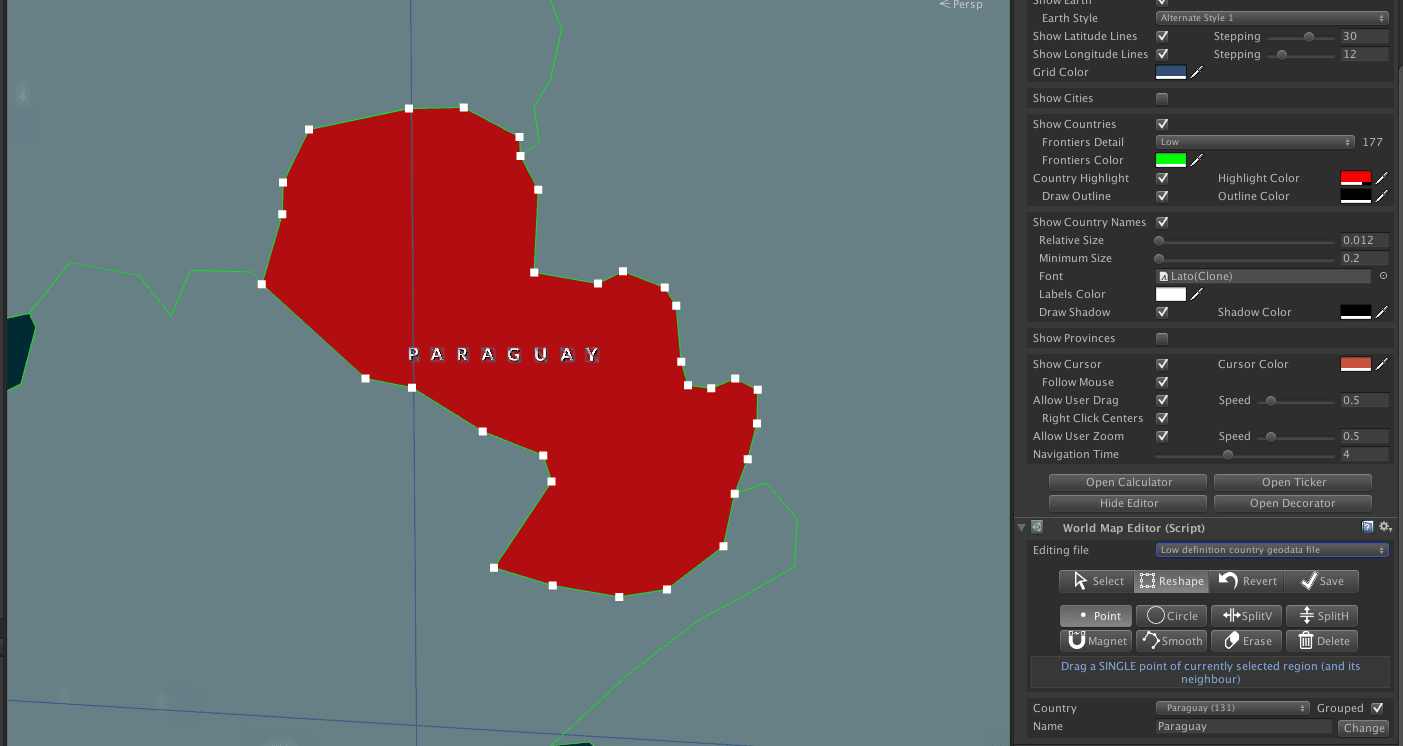Select the SplitV tool
This screenshot has width=1403, height=746.
[1247, 616]
